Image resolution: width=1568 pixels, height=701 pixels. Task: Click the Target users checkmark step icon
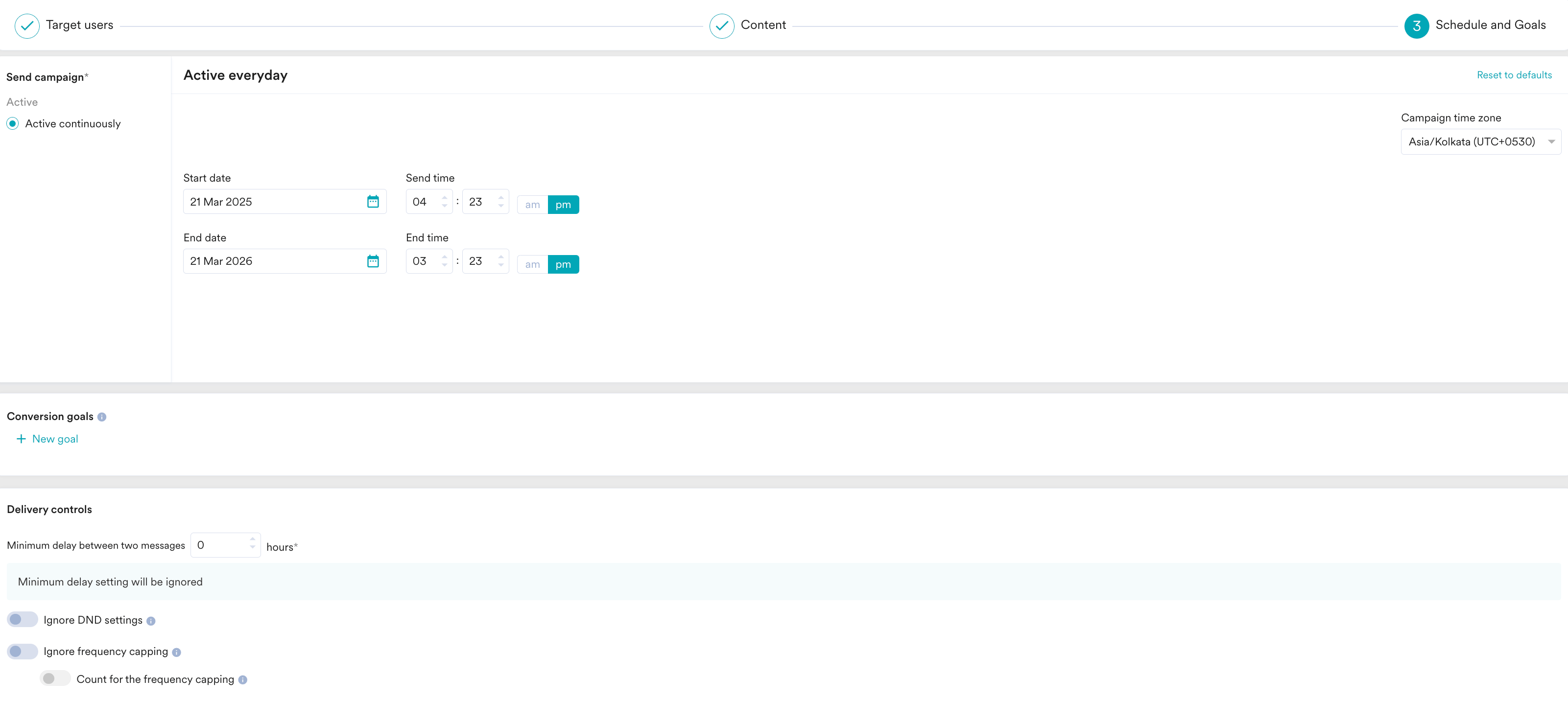(27, 25)
